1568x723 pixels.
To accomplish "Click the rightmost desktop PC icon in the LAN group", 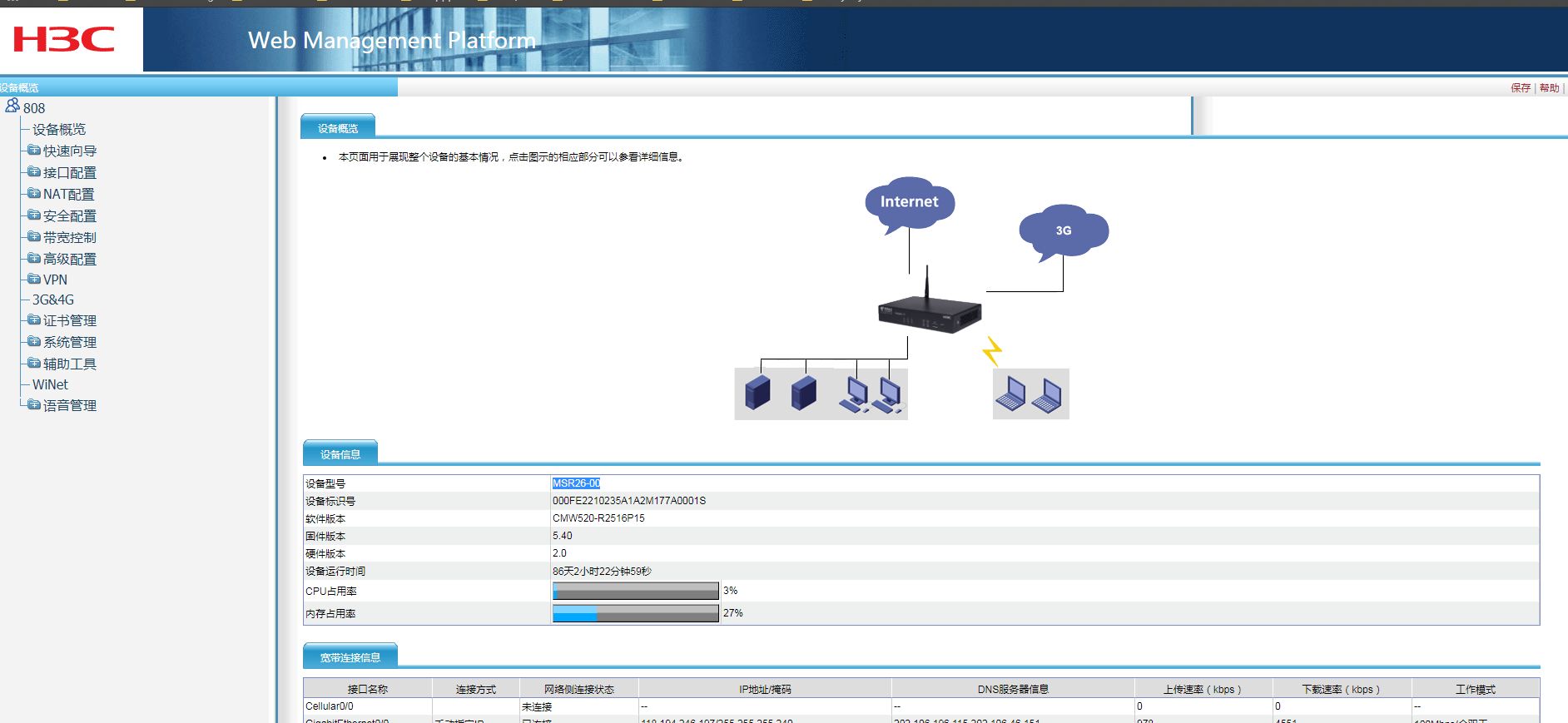I will pyautogui.click(x=889, y=395).
